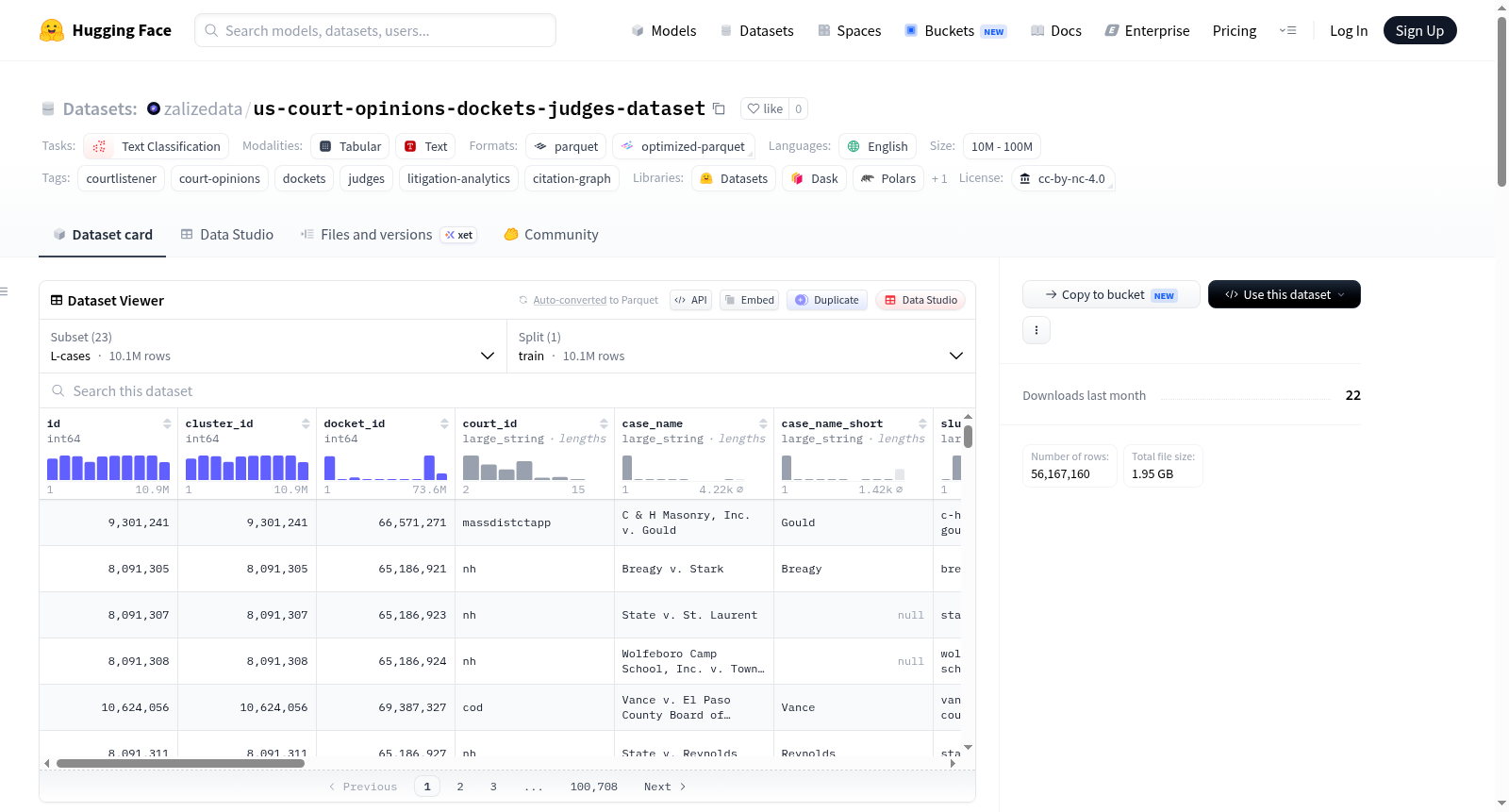Click the page vertical scrollbar thumb
The image size is (1509, 812).
click(x=1501, y=101)
